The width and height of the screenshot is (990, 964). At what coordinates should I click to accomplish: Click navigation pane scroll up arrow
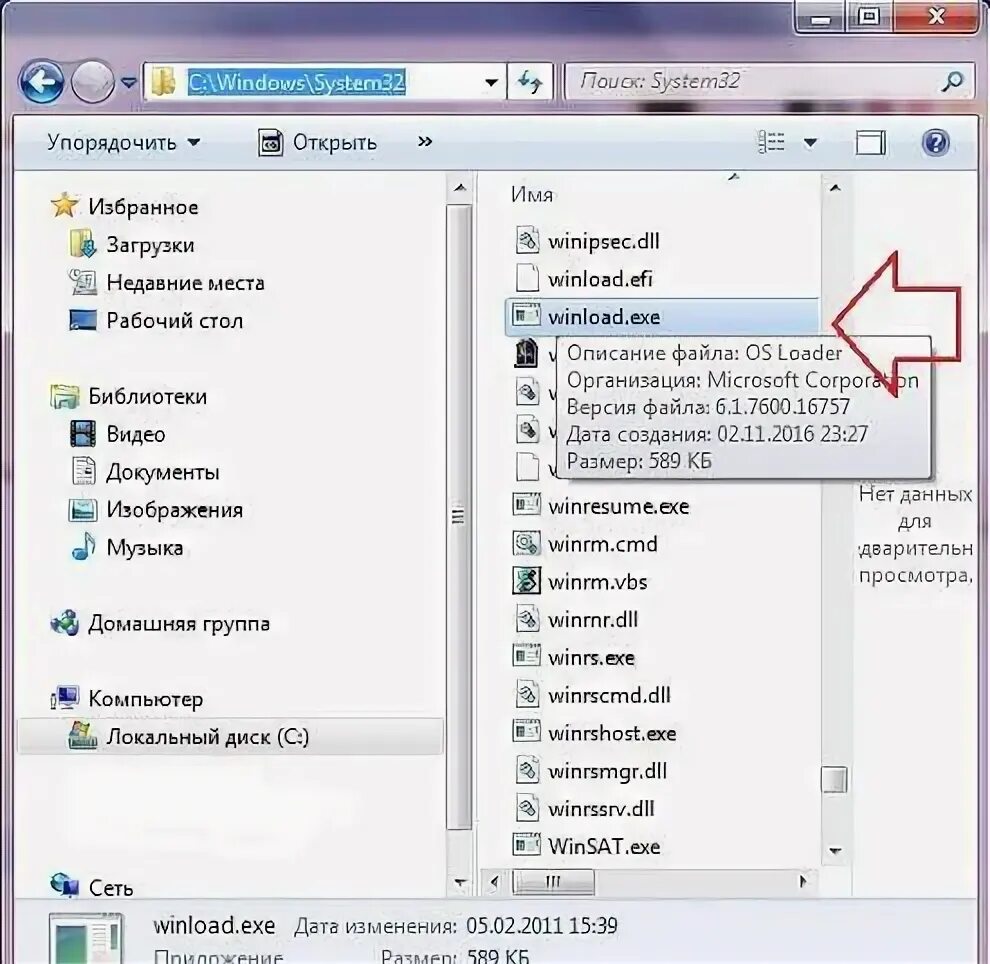[x=460, y=188]
